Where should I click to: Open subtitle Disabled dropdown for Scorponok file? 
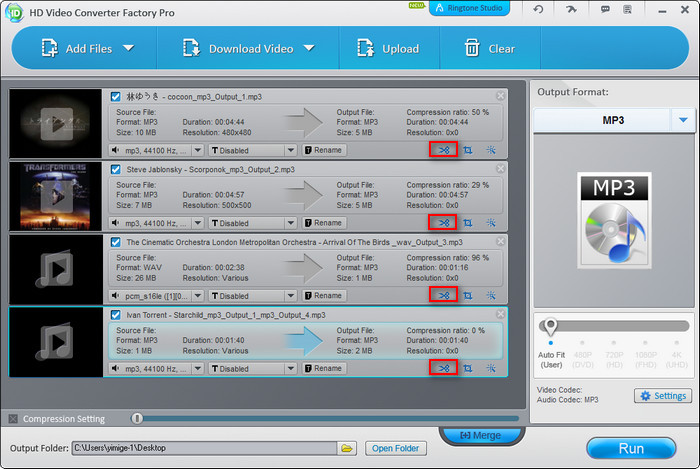[291, 223]
